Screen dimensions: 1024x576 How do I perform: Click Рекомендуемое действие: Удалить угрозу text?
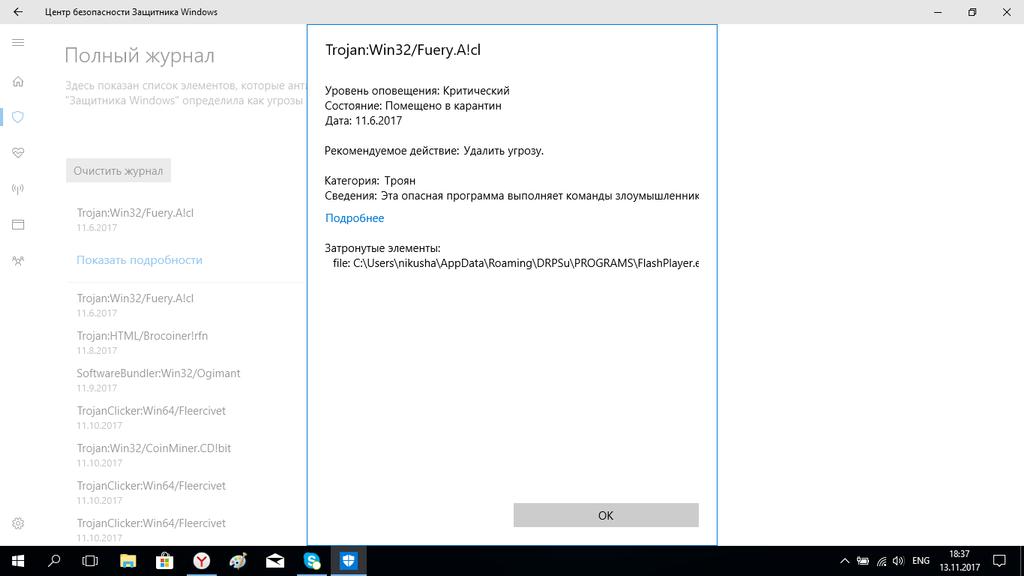click(x=434, y=151)
